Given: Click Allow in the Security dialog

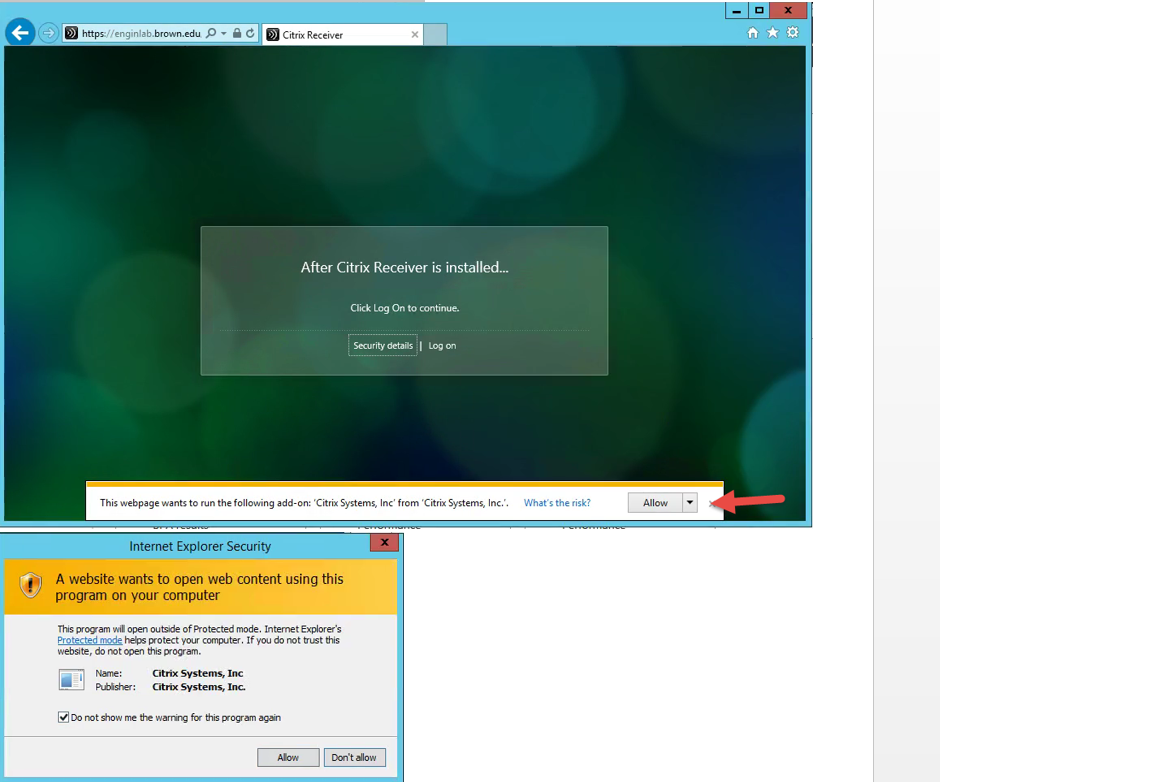Looking at the screenshot, I should click(x=288, y=757).
